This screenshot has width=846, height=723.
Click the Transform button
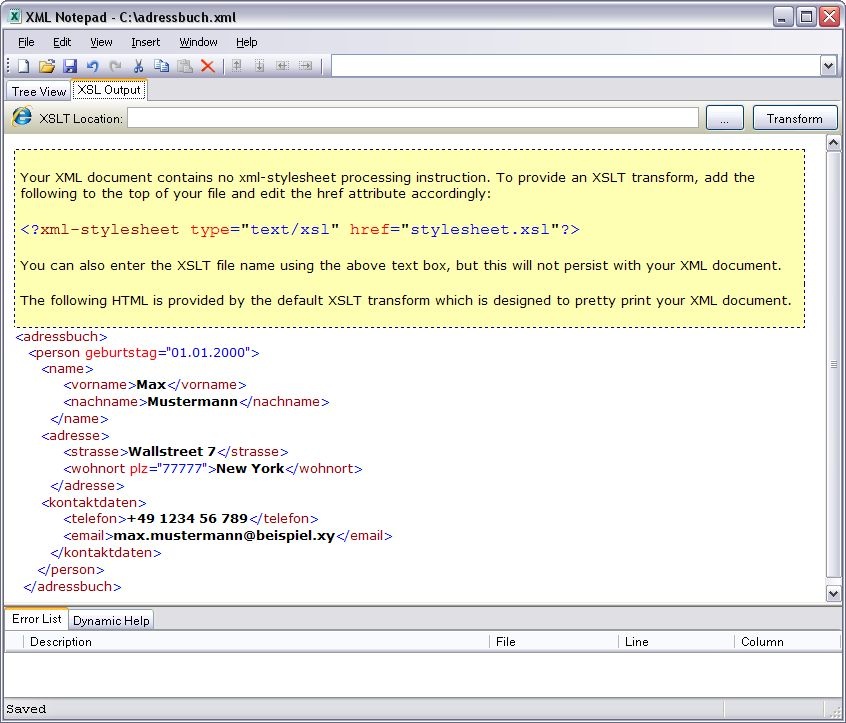[794, 118]
